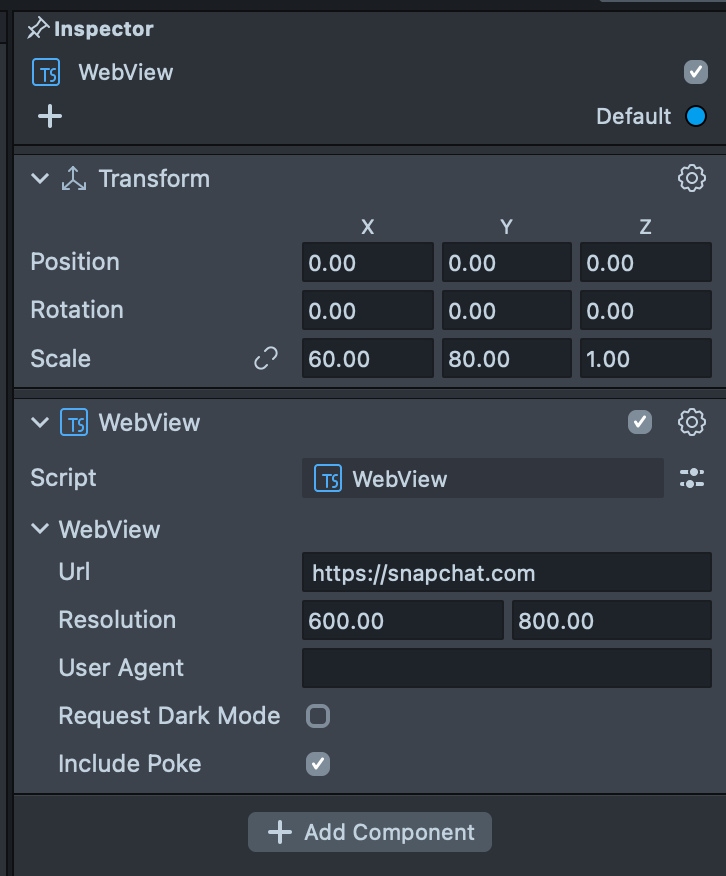Click the script options icon beside Script field

pos(691,479)
